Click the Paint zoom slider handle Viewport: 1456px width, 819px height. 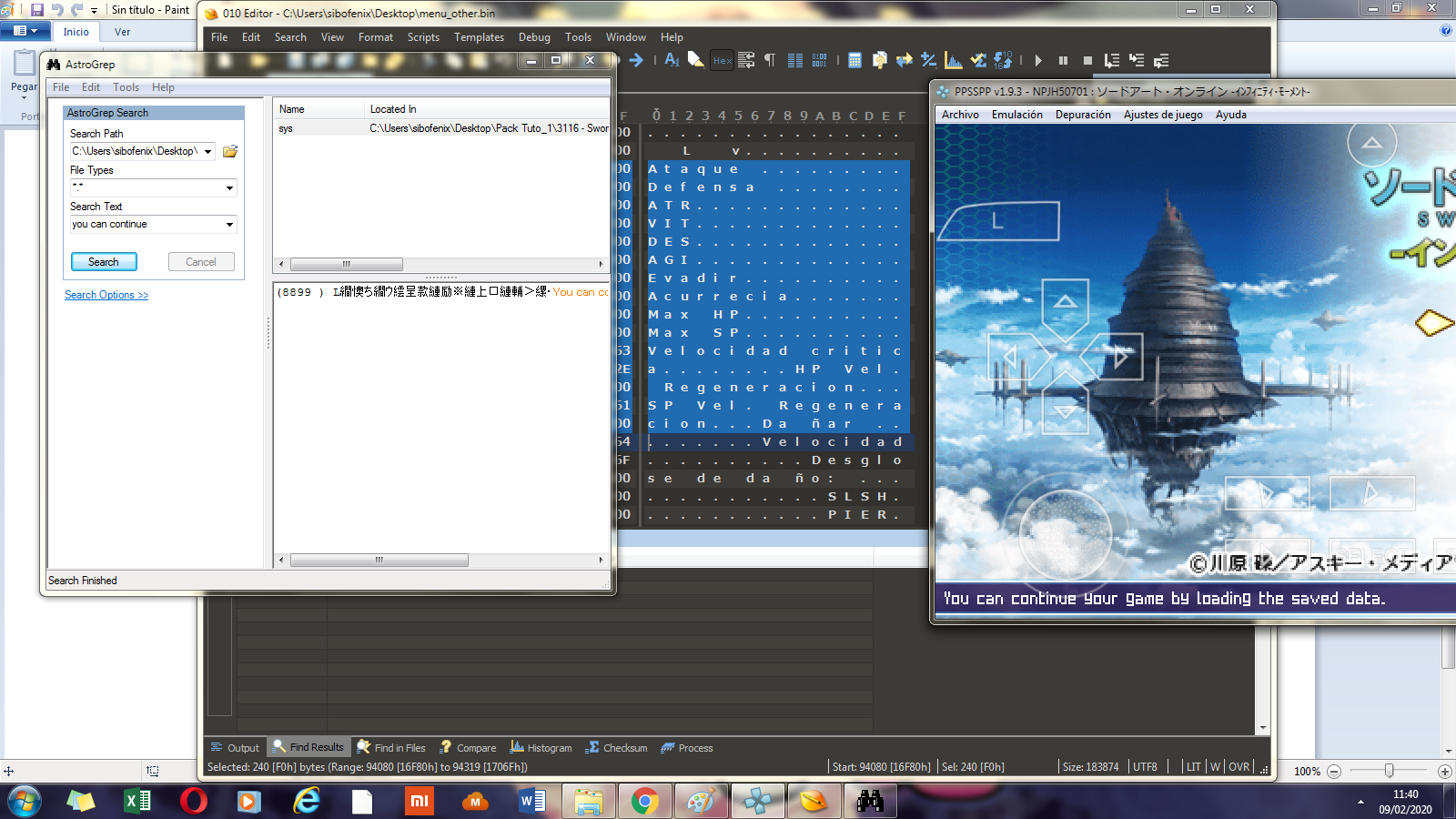pos(1389,771)
